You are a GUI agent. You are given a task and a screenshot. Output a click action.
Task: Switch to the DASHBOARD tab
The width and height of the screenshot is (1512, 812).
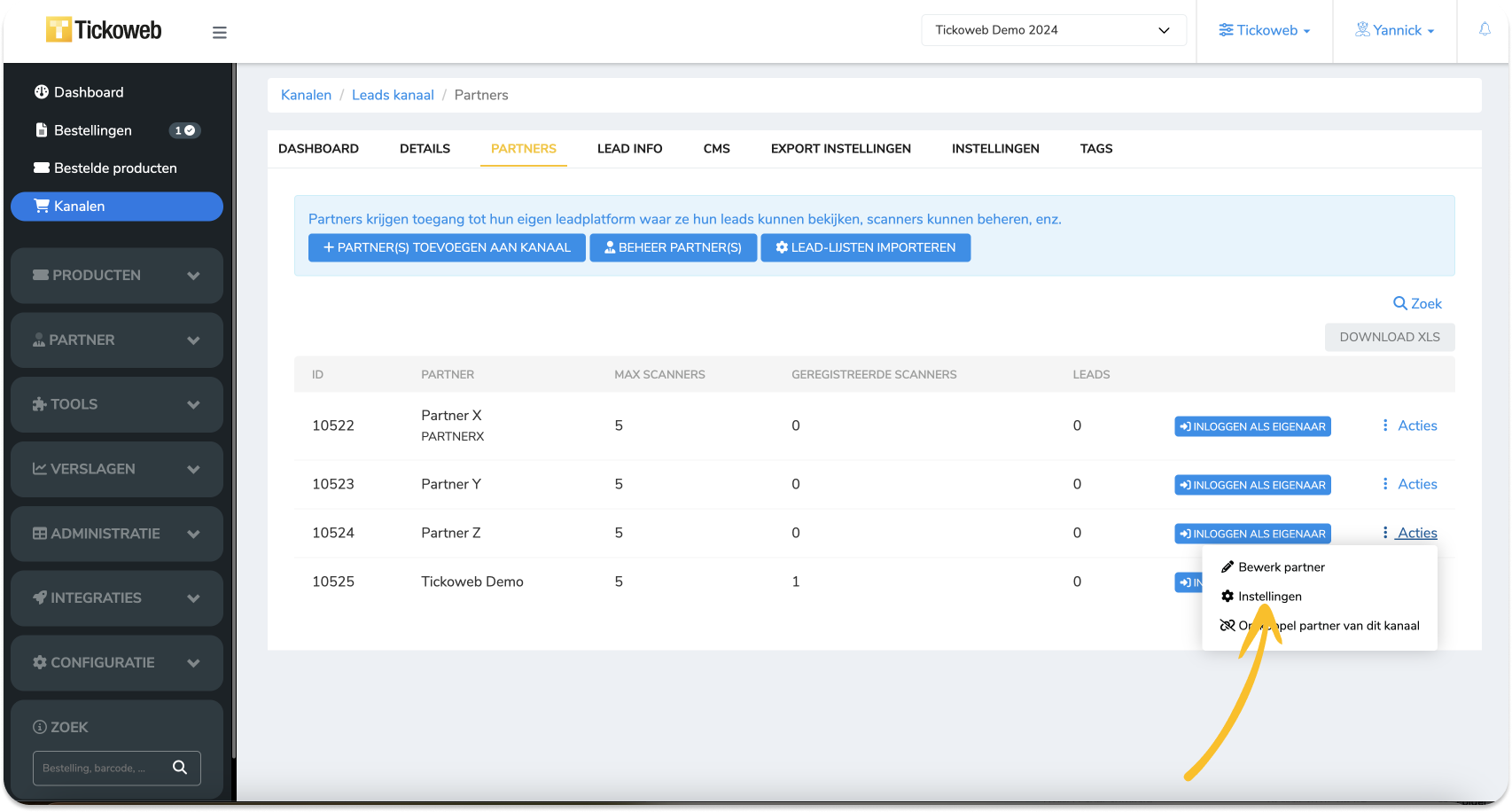click(x=318, y=149)
